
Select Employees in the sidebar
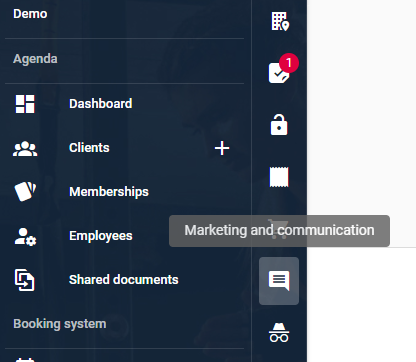point(101,236)
